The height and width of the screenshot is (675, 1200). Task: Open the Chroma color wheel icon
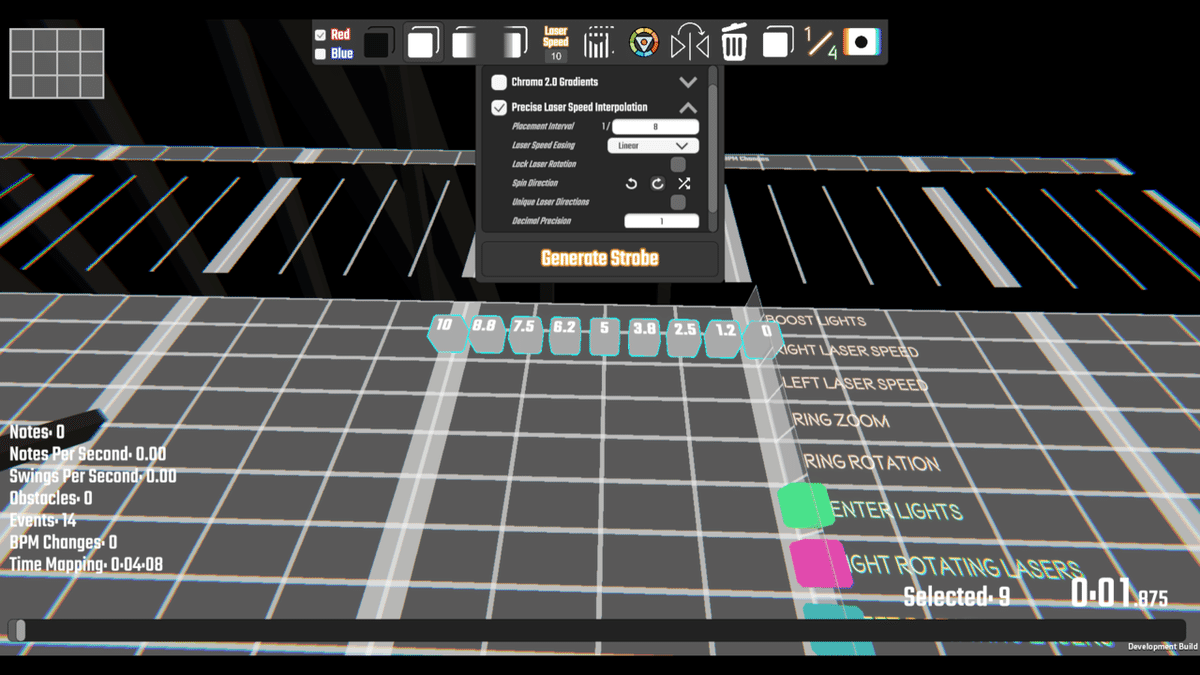click(x=643, y=43)
